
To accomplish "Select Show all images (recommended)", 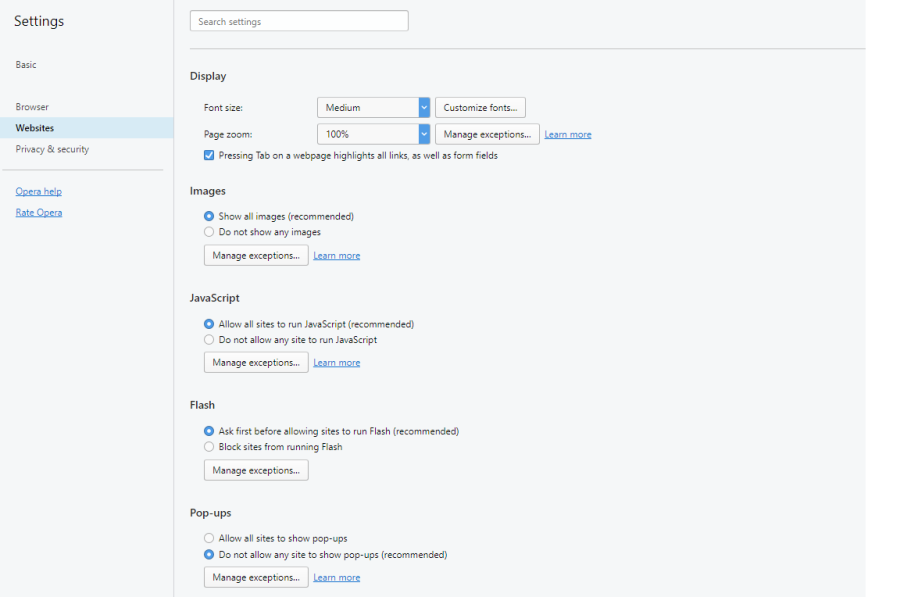I will click(209, 216).
